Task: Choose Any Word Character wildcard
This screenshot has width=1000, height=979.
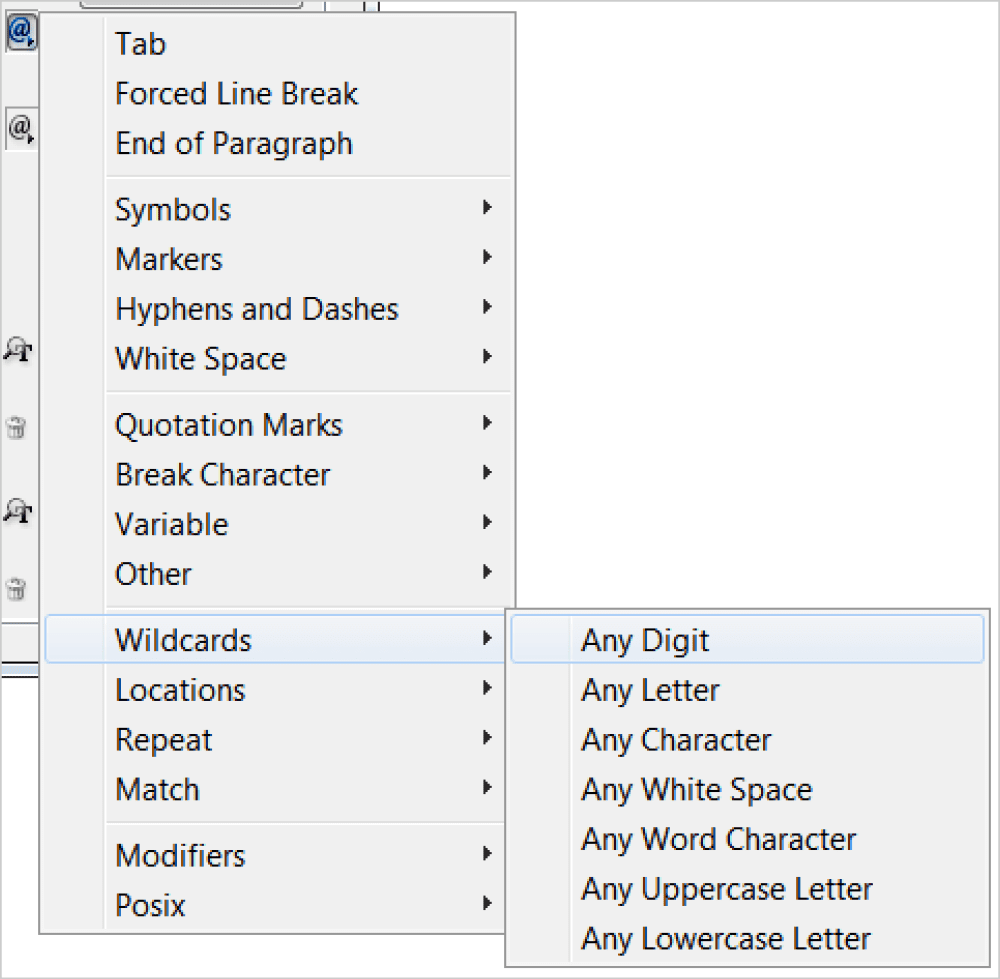Action: (718, 840)
